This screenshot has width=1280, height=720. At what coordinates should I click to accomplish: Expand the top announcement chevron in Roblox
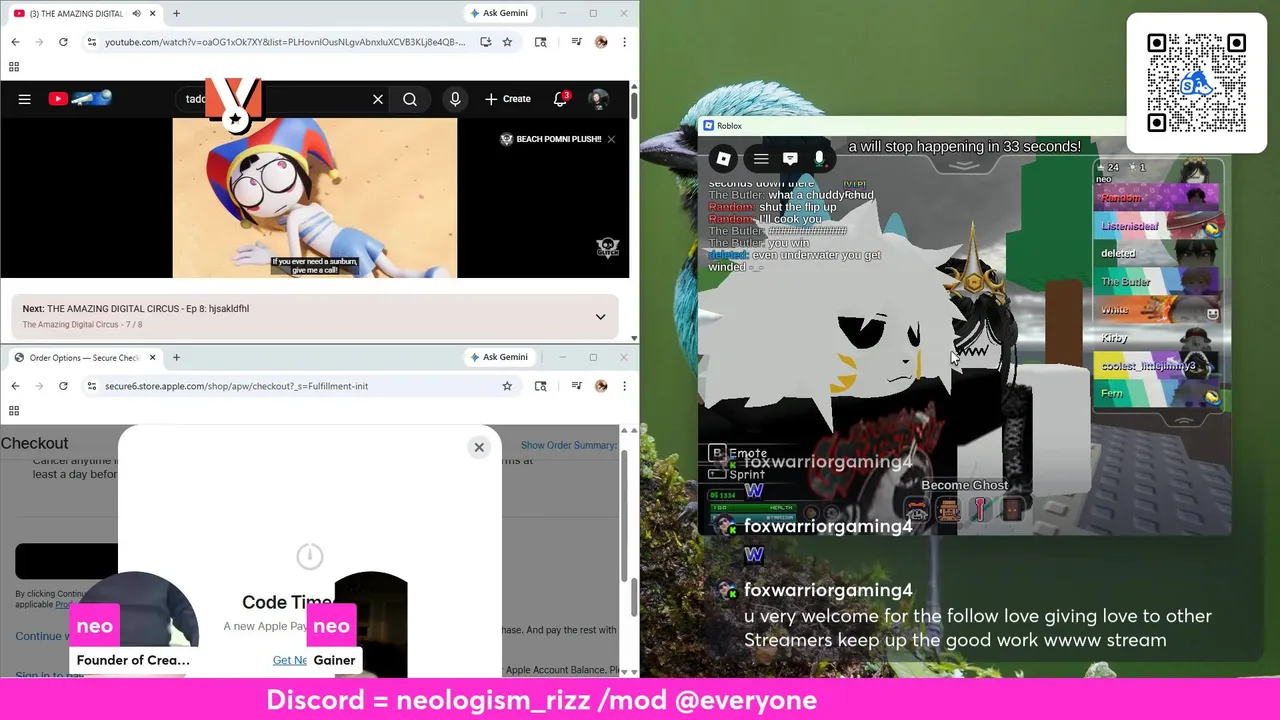(x=963, y=165)
